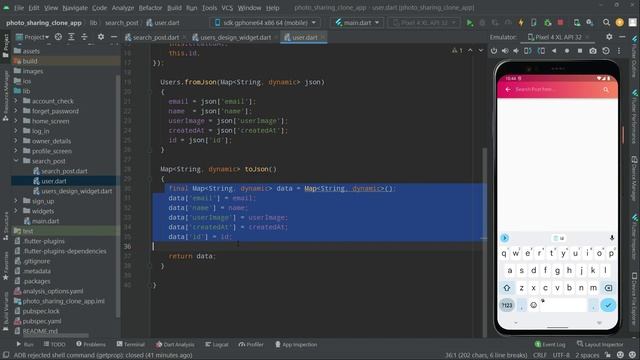Expand sign_up folder

pyautogui.click(x=16, y=201)
